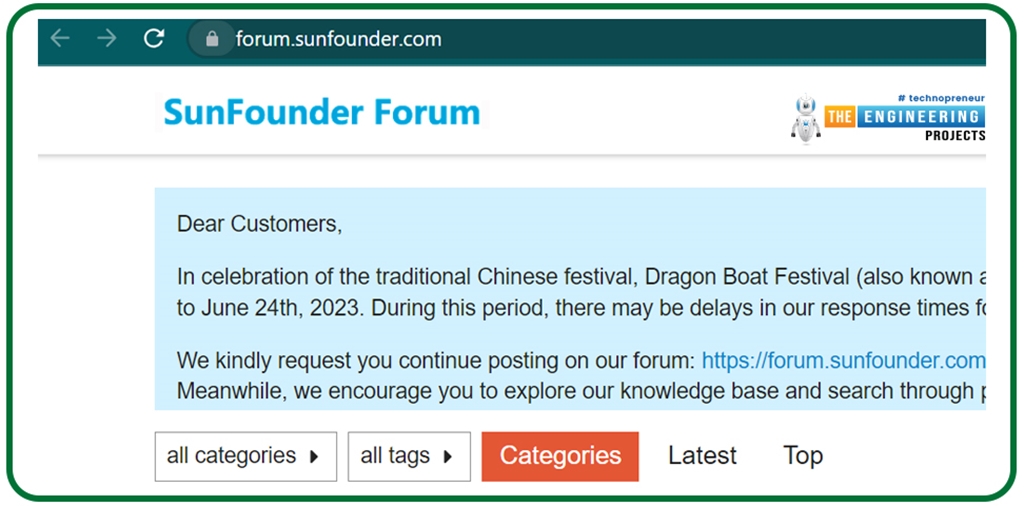Switch to the Latest tab
The height and width of the screenshot is (506, 1024).
pos(702,456)
